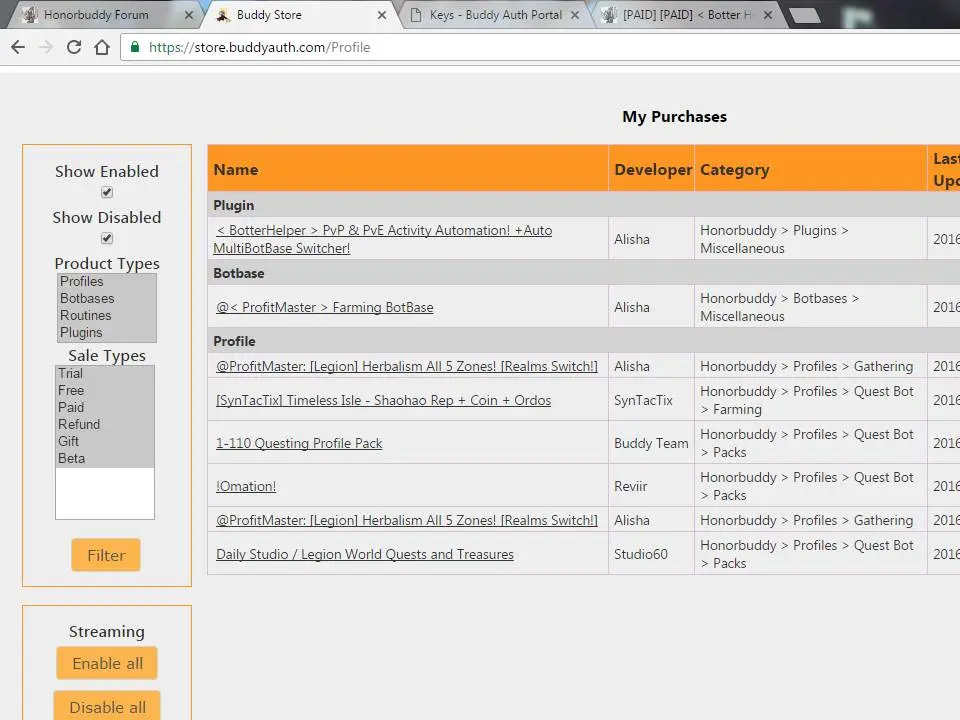Open the last ProfitMaster Legion Herbalism link
This screenshot has height=720, width=960.
coord(407,520)
